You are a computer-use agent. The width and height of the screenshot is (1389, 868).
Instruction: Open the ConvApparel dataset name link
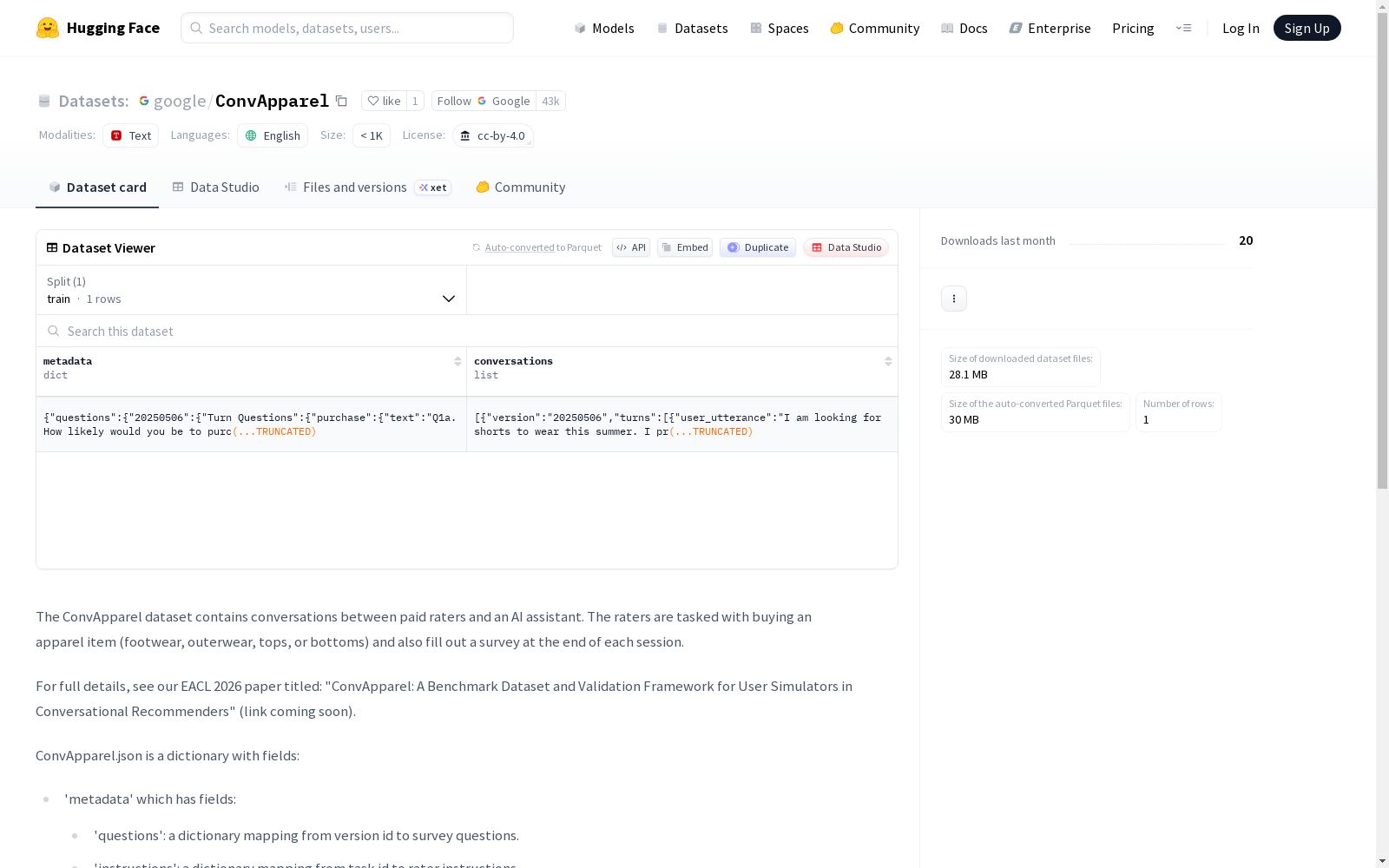tap(272, 101)
